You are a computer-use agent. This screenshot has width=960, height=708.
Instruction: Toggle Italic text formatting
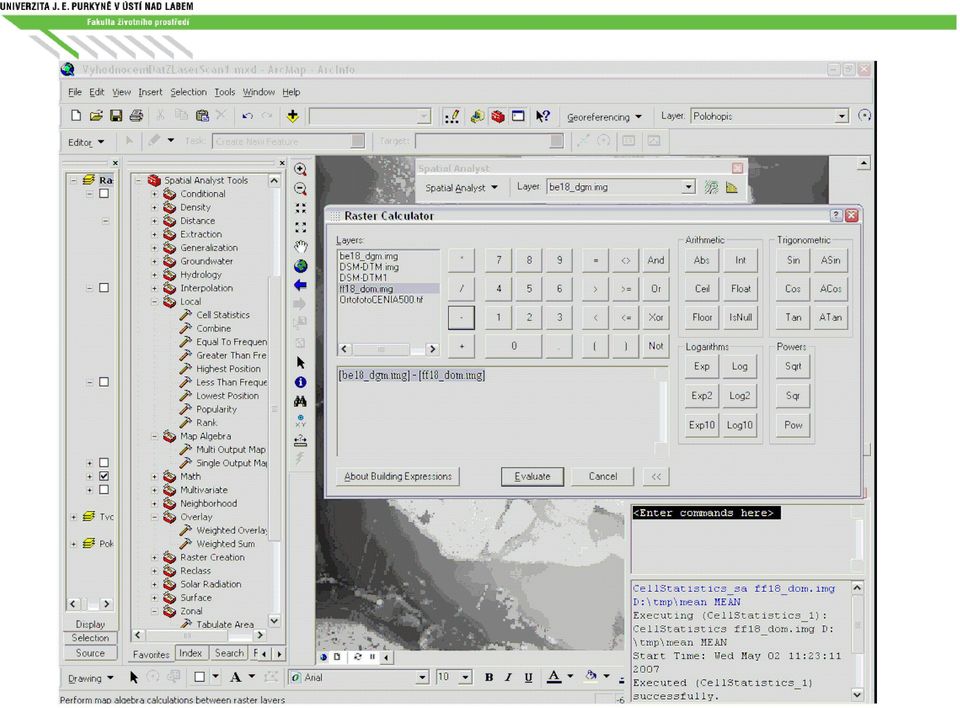pos(508,677)
